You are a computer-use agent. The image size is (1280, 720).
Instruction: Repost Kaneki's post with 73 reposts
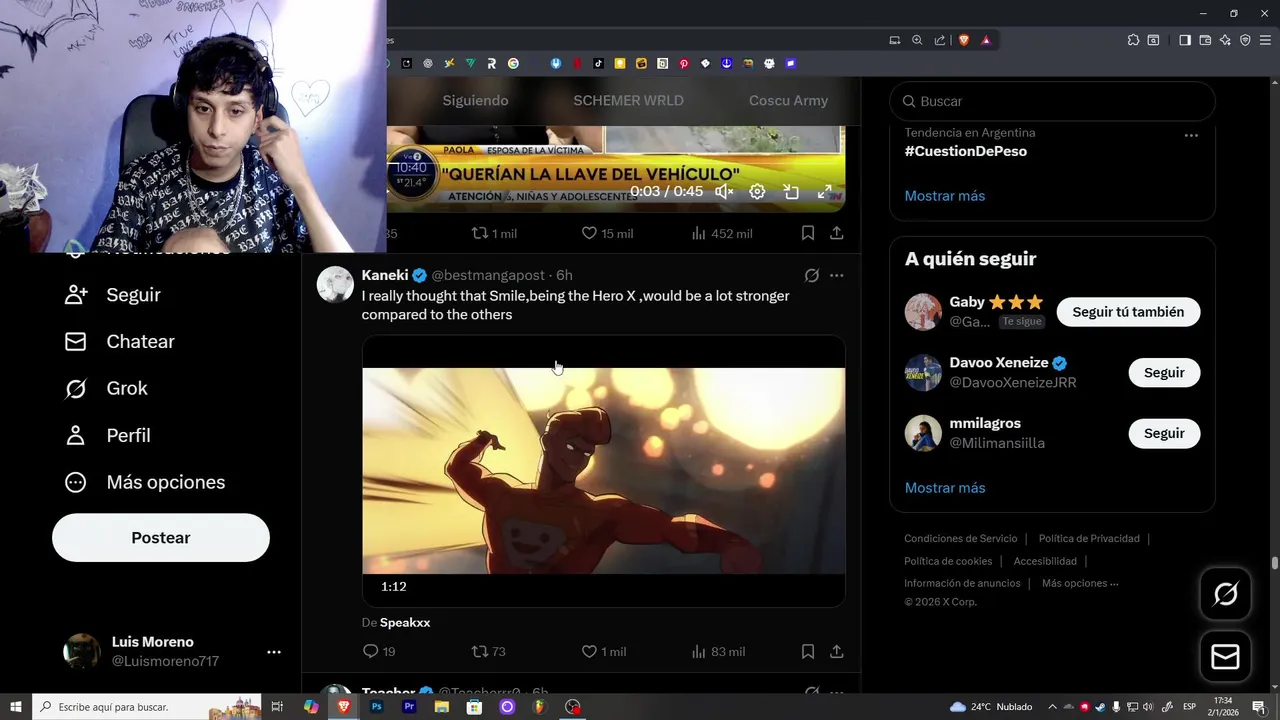click(489, 651)
